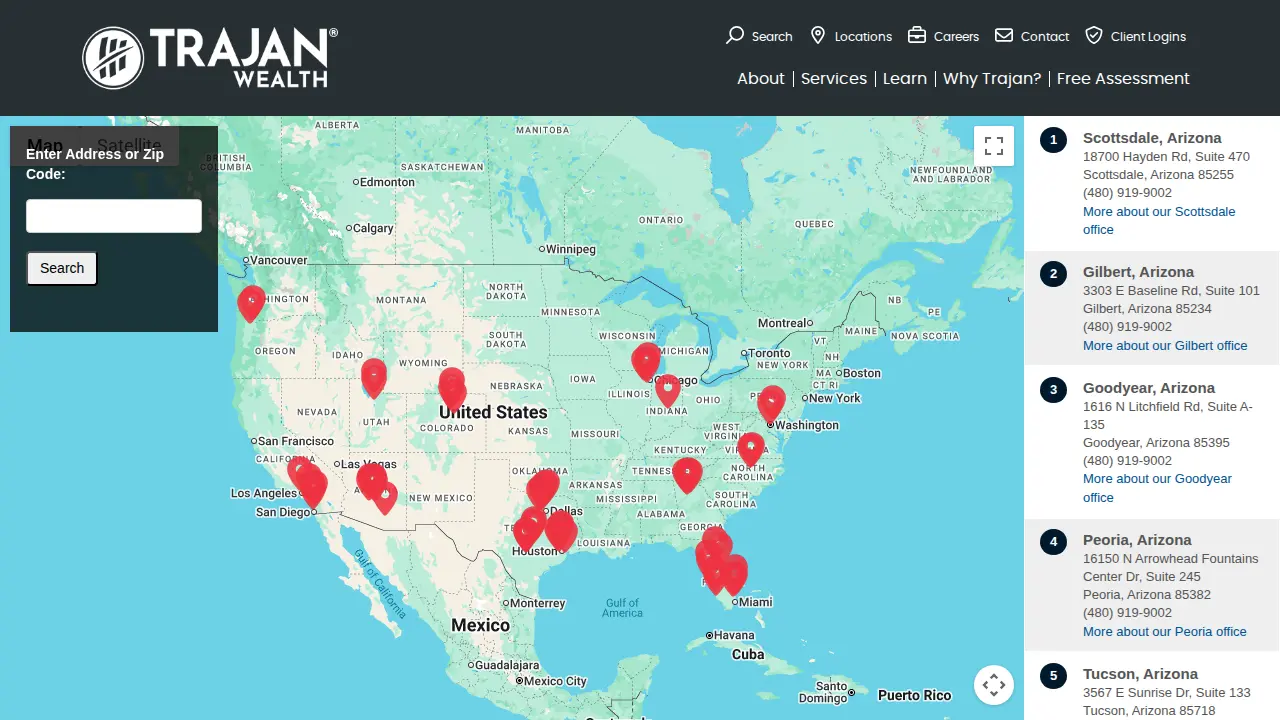Open the Learn menu
The width and height of the screenshot is (1280, 720).
(905, 78)
